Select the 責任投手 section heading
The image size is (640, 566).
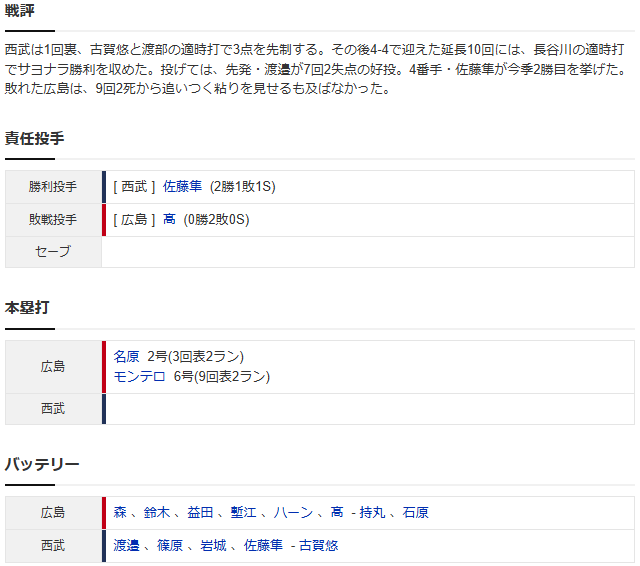coord(34,138)
